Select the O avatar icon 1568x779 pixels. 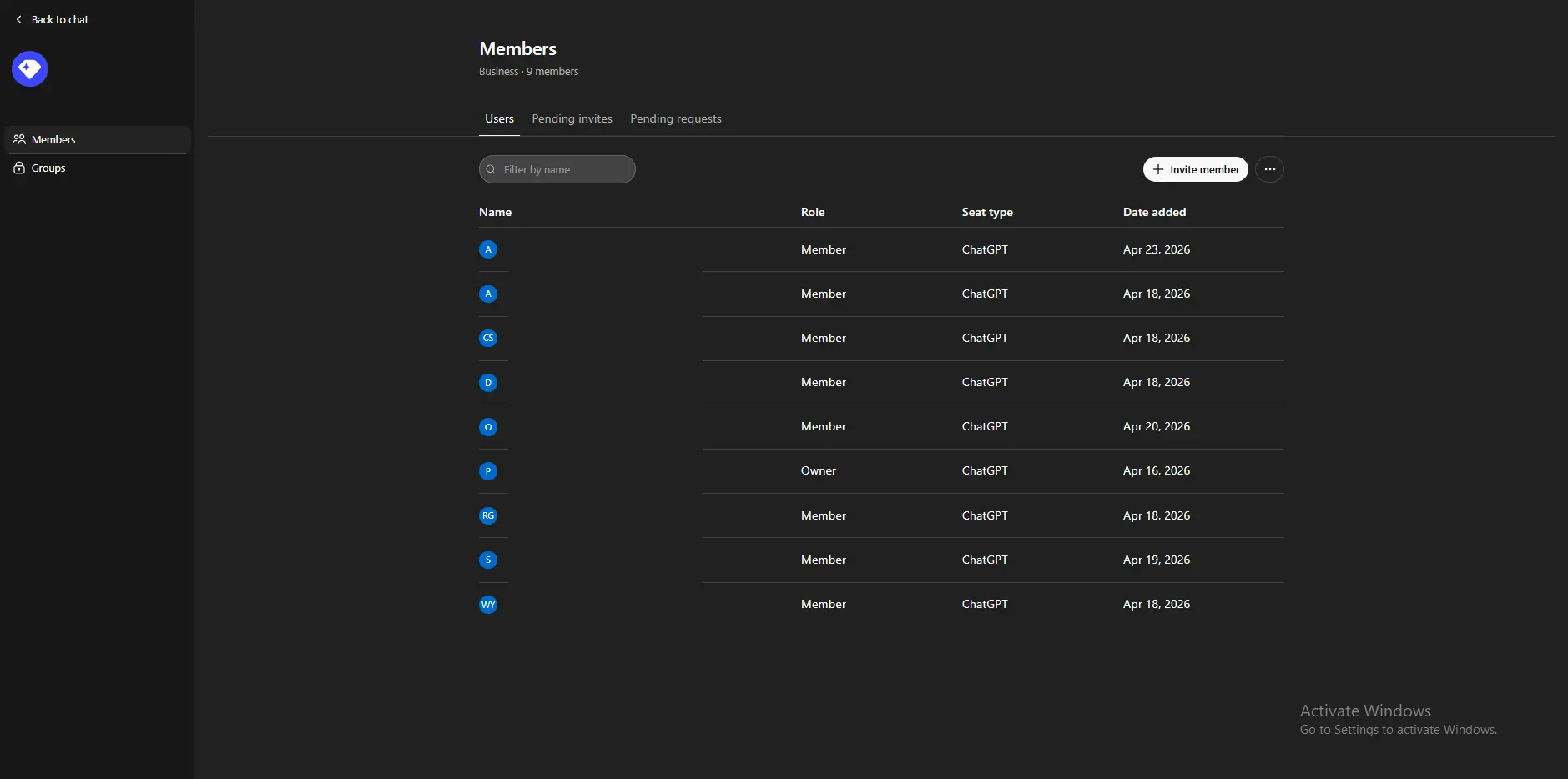tap(488, 426)
